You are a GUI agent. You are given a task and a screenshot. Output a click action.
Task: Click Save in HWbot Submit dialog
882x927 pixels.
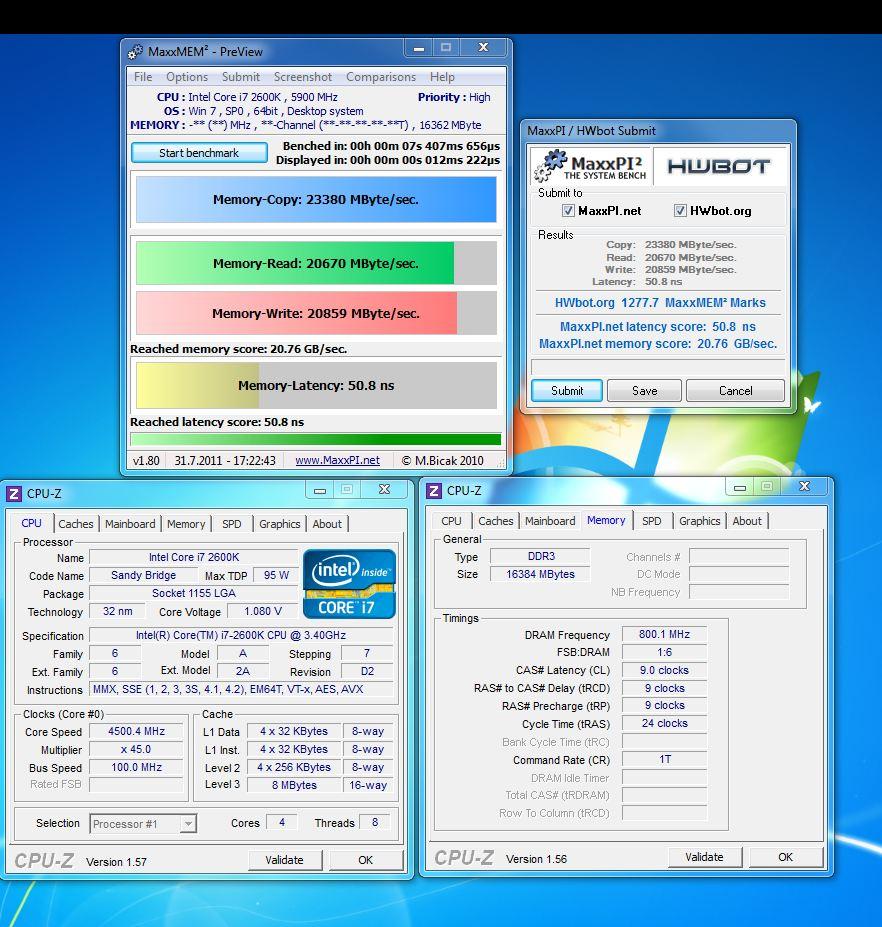[x=644, y=391]
